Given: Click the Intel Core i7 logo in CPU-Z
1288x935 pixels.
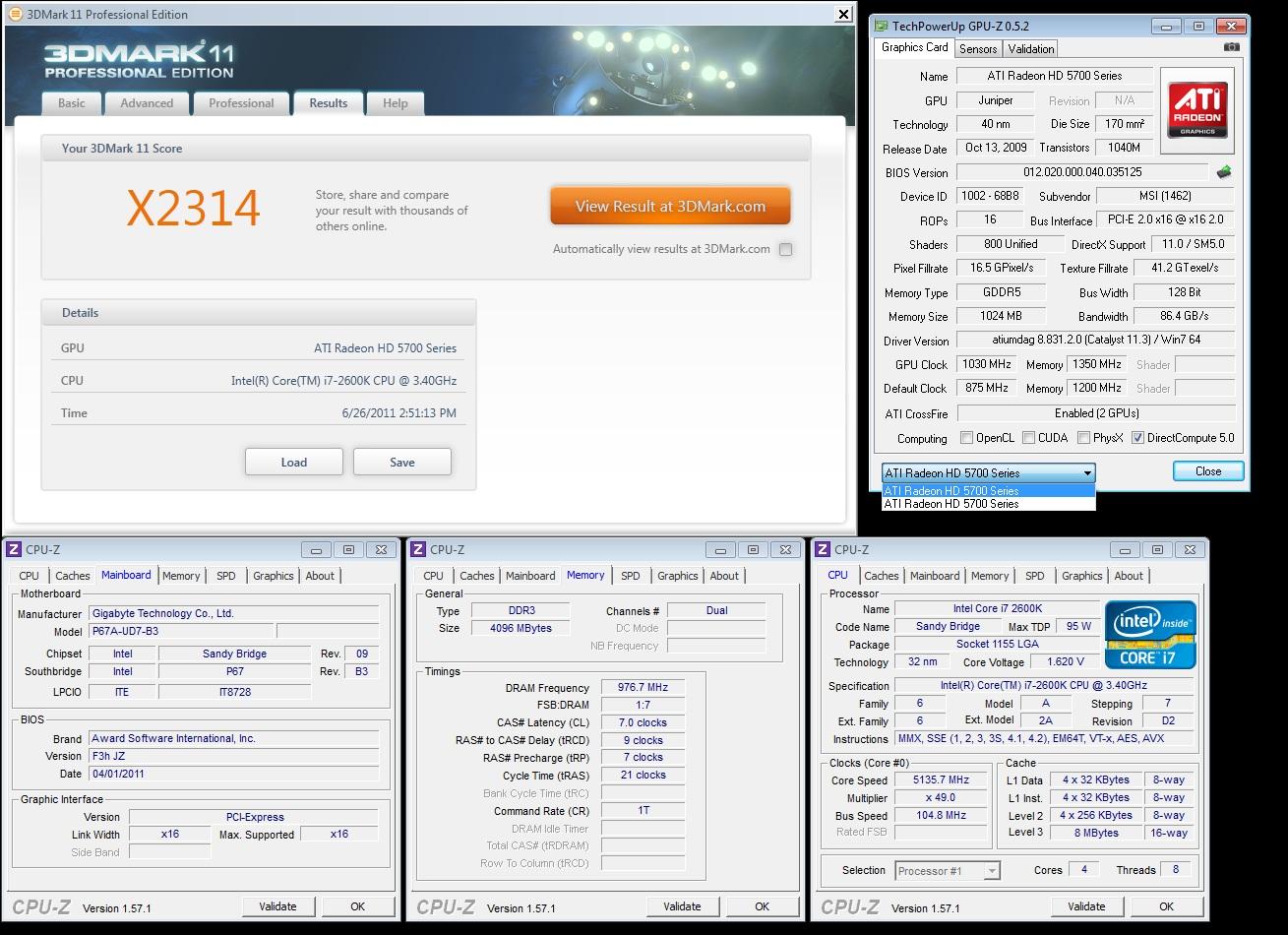Looking at the screenshot, I should 1150,634.
